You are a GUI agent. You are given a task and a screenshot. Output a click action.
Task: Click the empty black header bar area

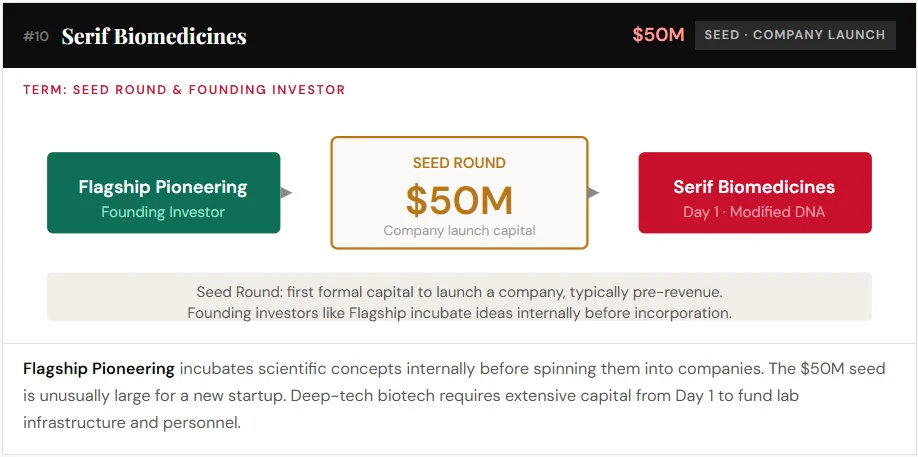click(440, 36)
